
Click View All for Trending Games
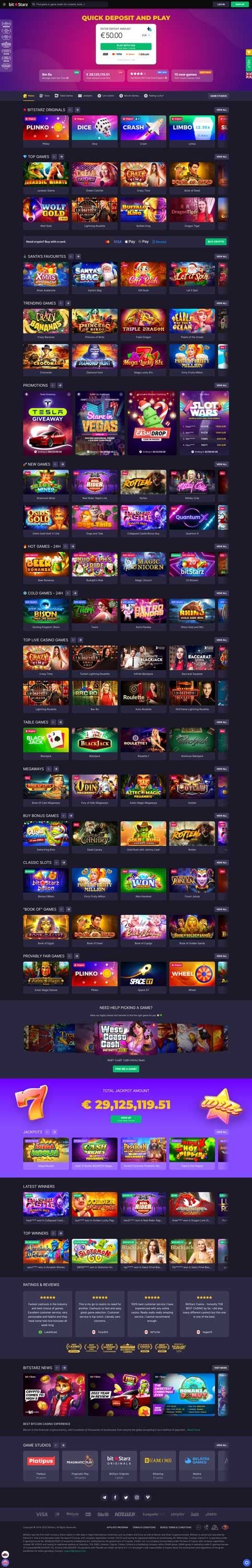(222, 303)
